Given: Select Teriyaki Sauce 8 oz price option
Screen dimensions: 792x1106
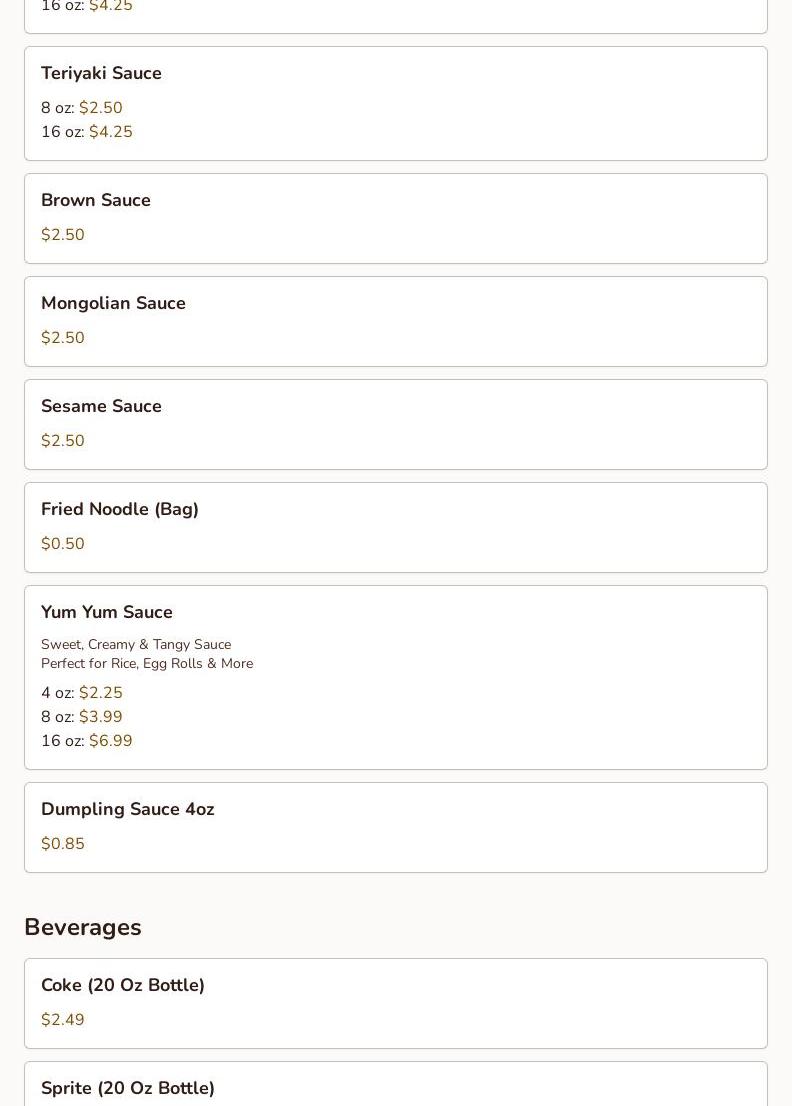Looking at the screenshot, I should coord(82,108).
